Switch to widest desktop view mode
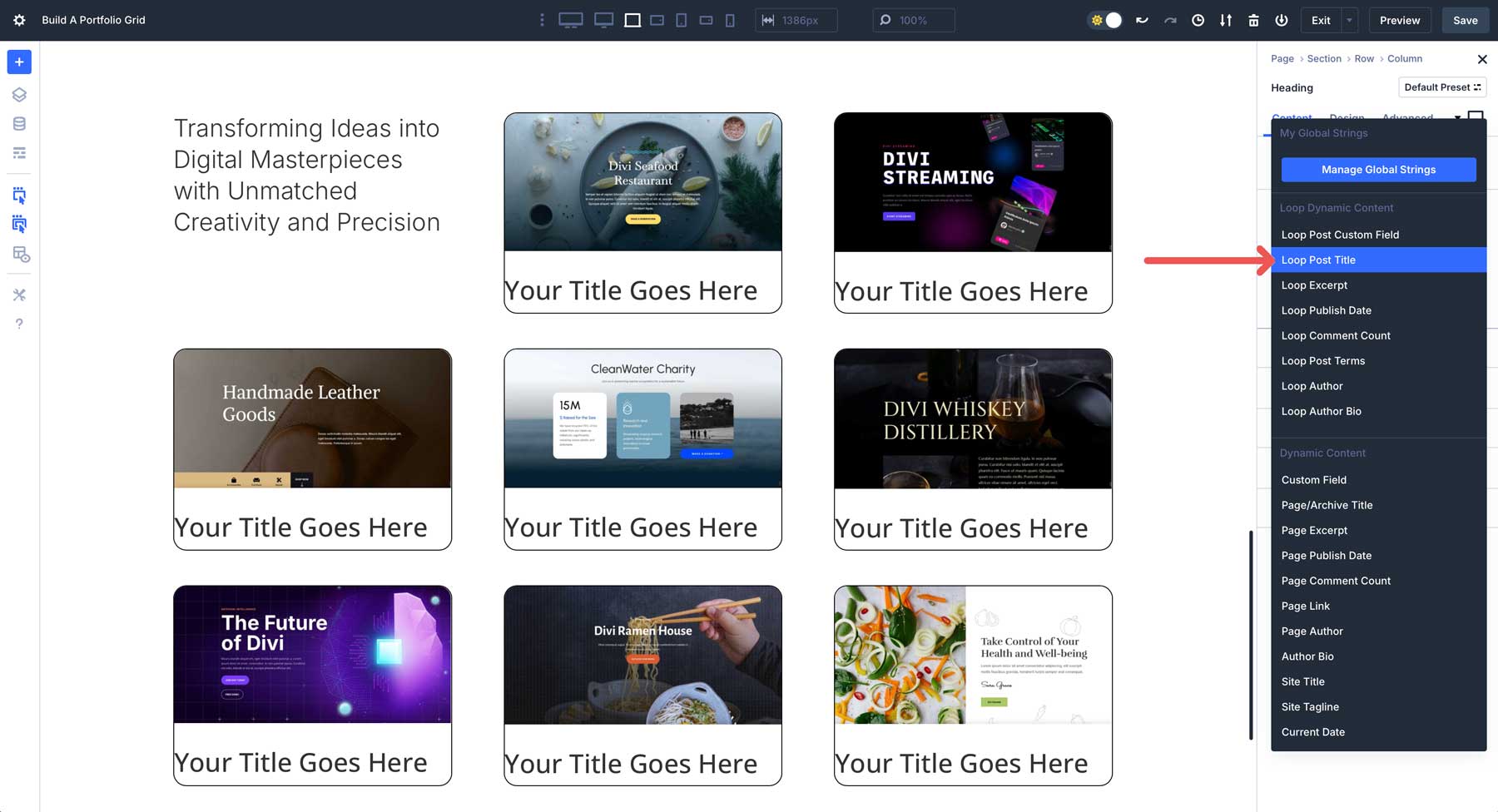Screen dimensions: 1498x812 pos(570,21)
